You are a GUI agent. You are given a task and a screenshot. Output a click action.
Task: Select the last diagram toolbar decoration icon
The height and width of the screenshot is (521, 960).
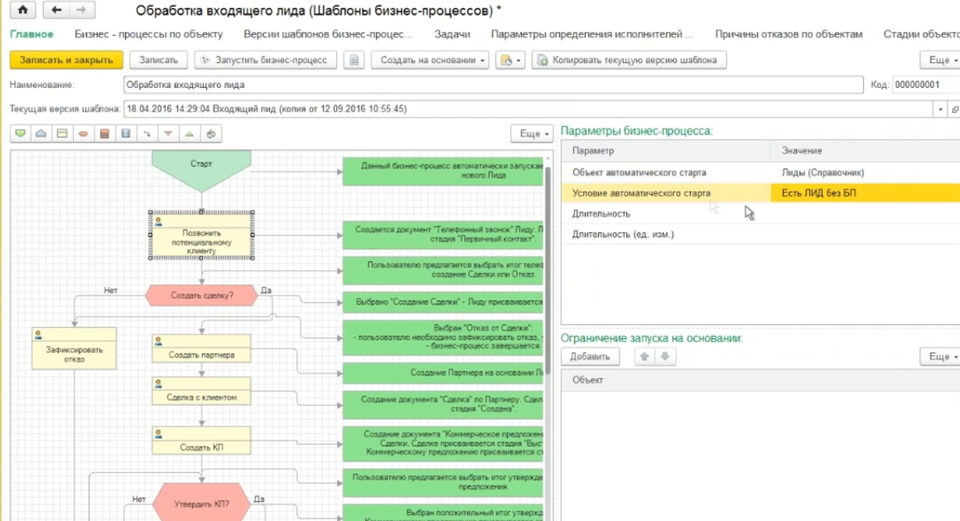[x=211, y=133]
